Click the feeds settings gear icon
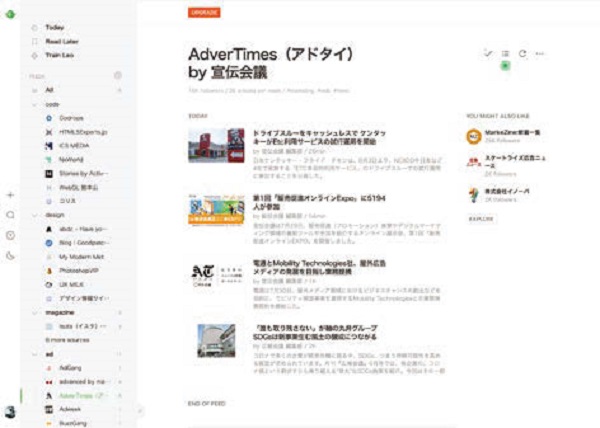The image size is (600, 428). (118, 75)
